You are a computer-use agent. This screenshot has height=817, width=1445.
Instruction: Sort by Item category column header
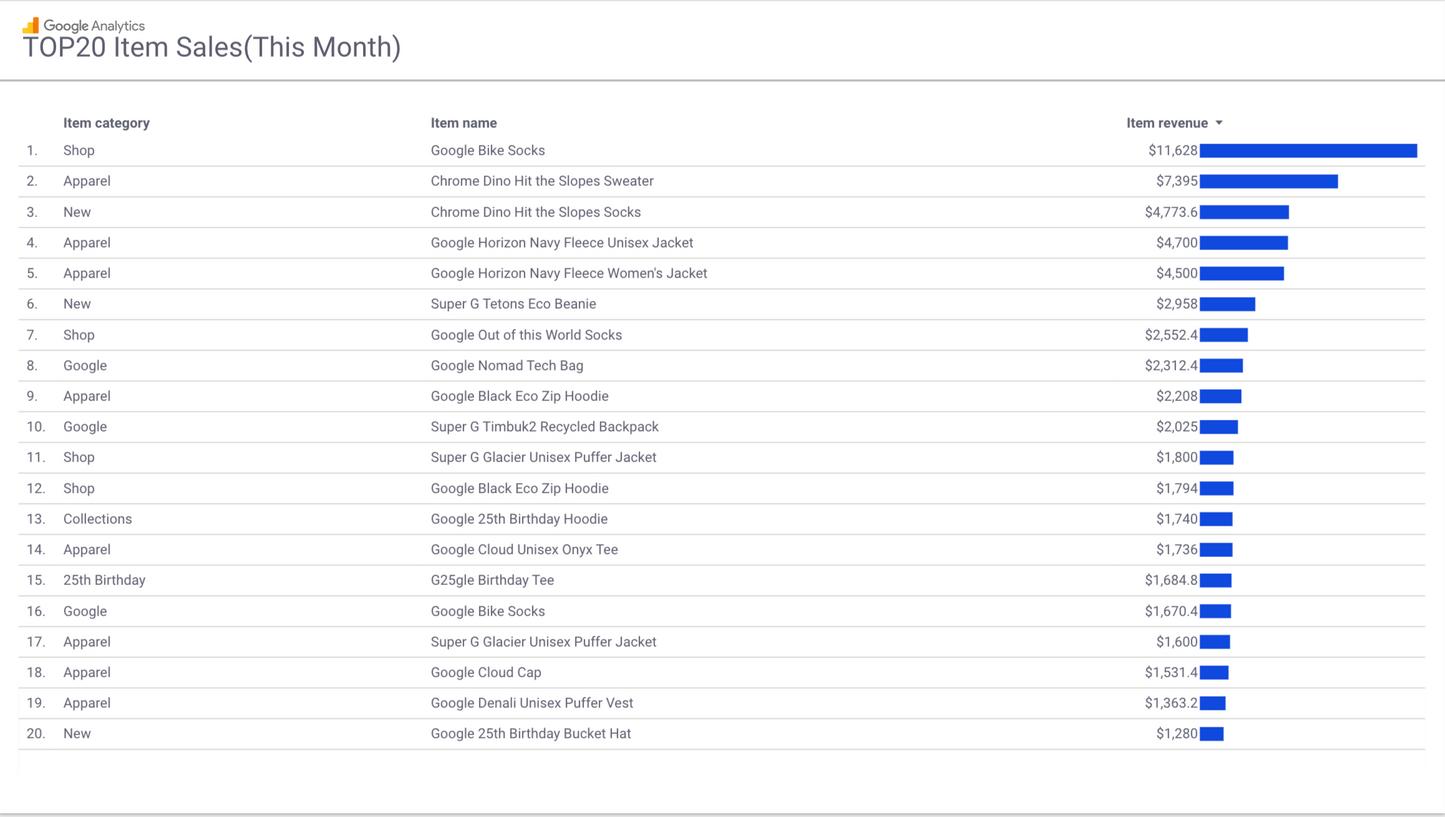click(106, 123)
